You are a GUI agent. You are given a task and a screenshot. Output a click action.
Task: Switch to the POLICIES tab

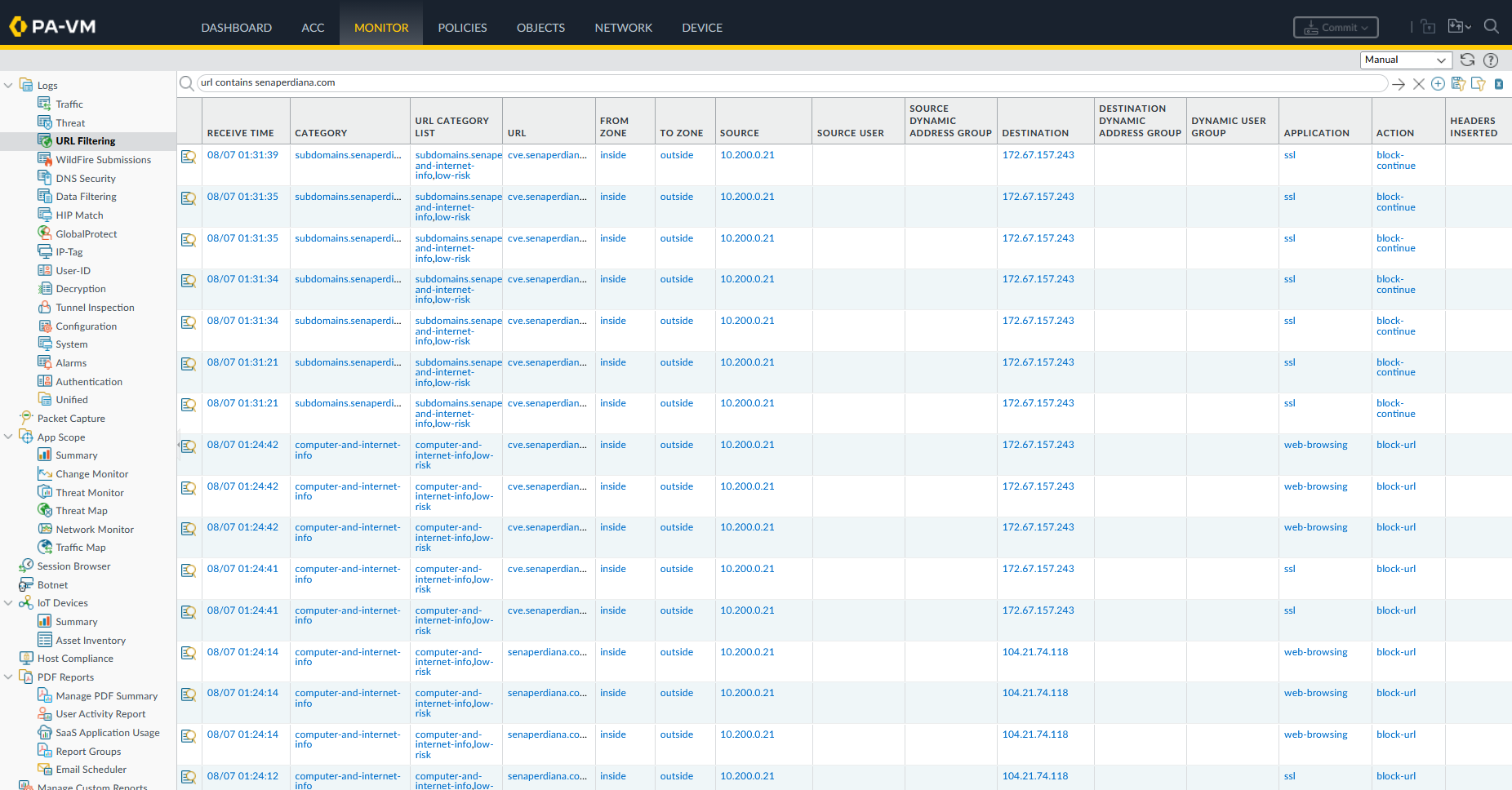click(462, 28)
